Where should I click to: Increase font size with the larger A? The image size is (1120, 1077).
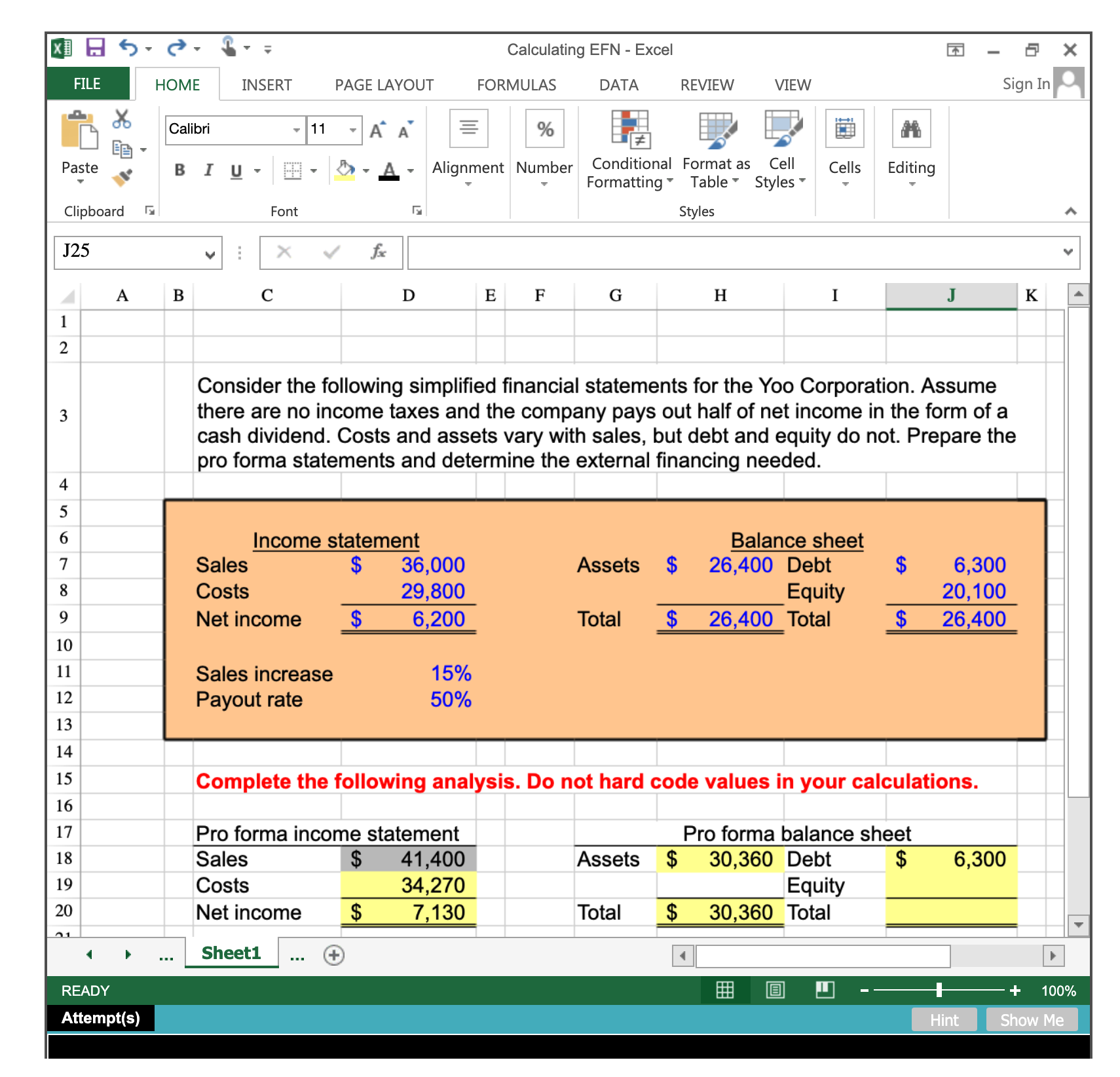coord(378,130)
